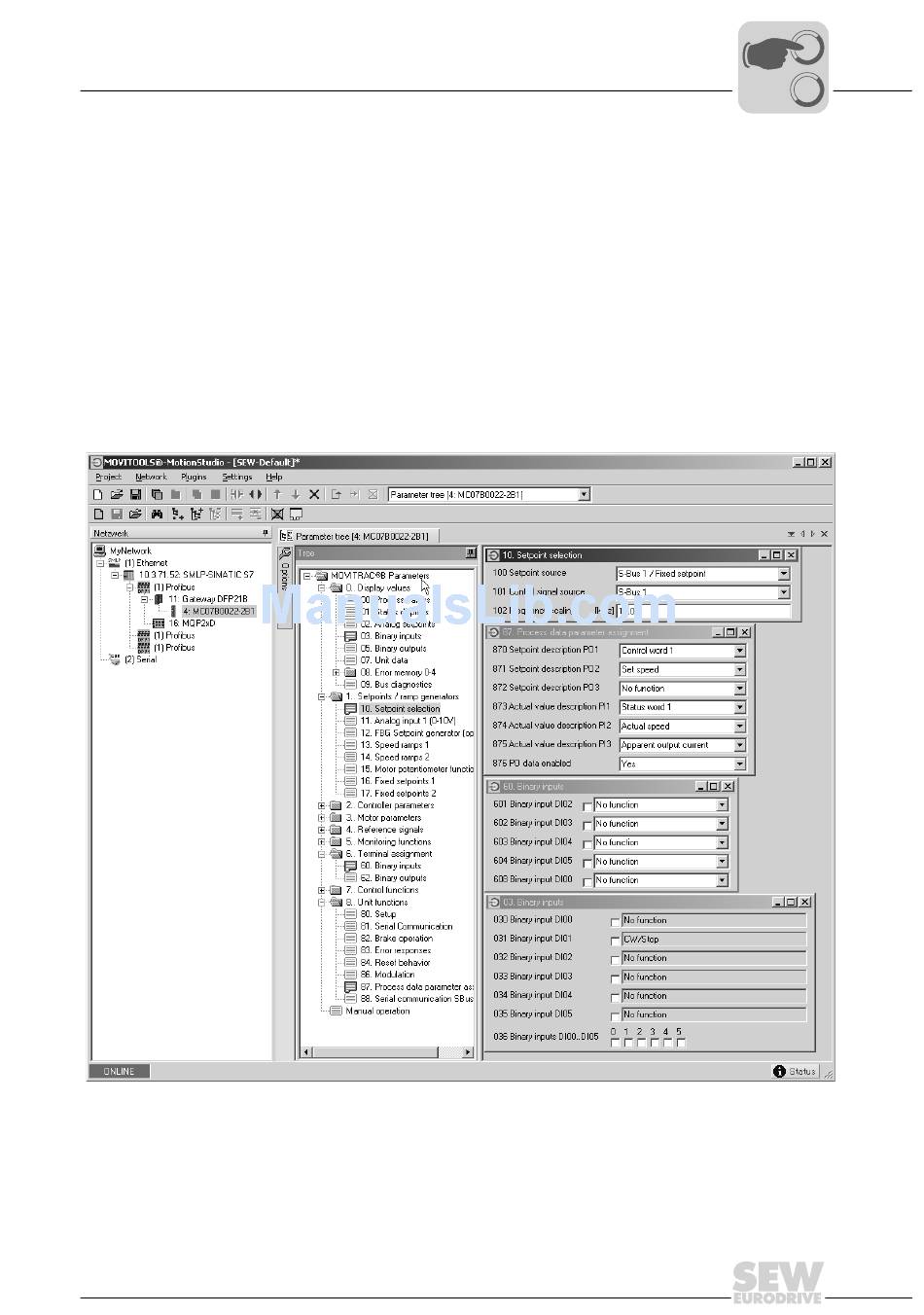Image resolution: width=924 pixels, height=1315 pixels.
Task: Collapse the (1) Ethernet network node
Action: click(x=99, y=563)
